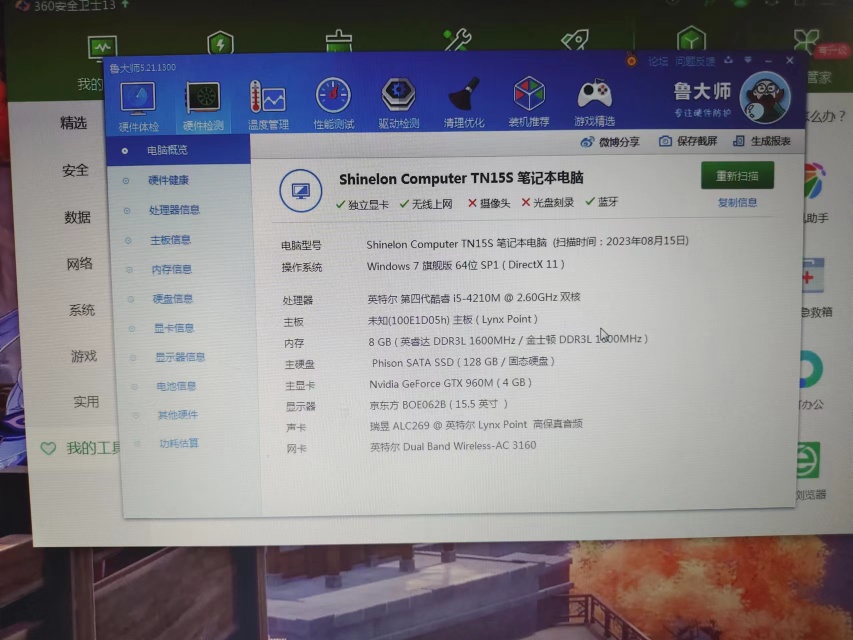Select 游戏 in 360 window sidebar

[84, 356]
